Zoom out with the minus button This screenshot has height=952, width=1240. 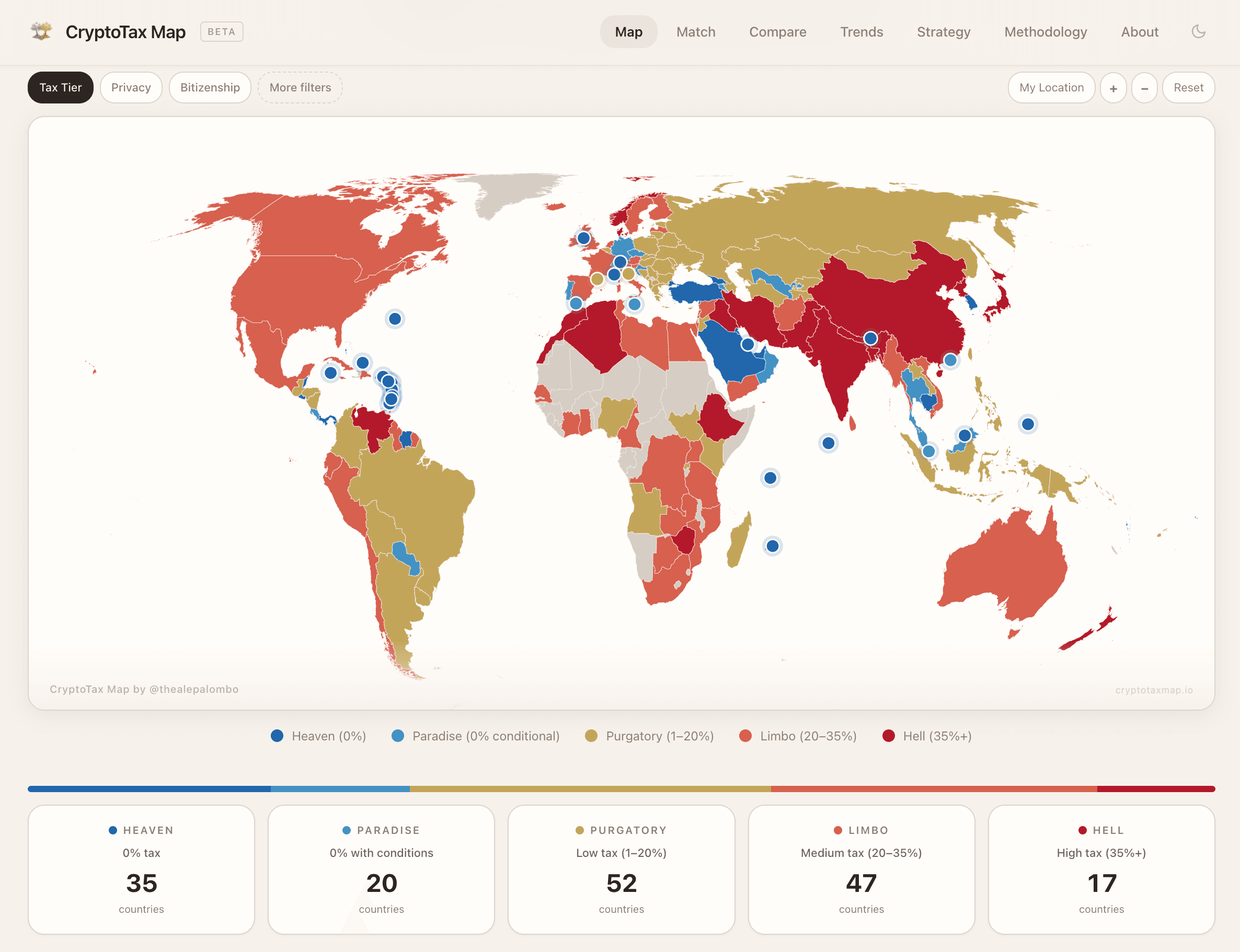point(1144,88)
